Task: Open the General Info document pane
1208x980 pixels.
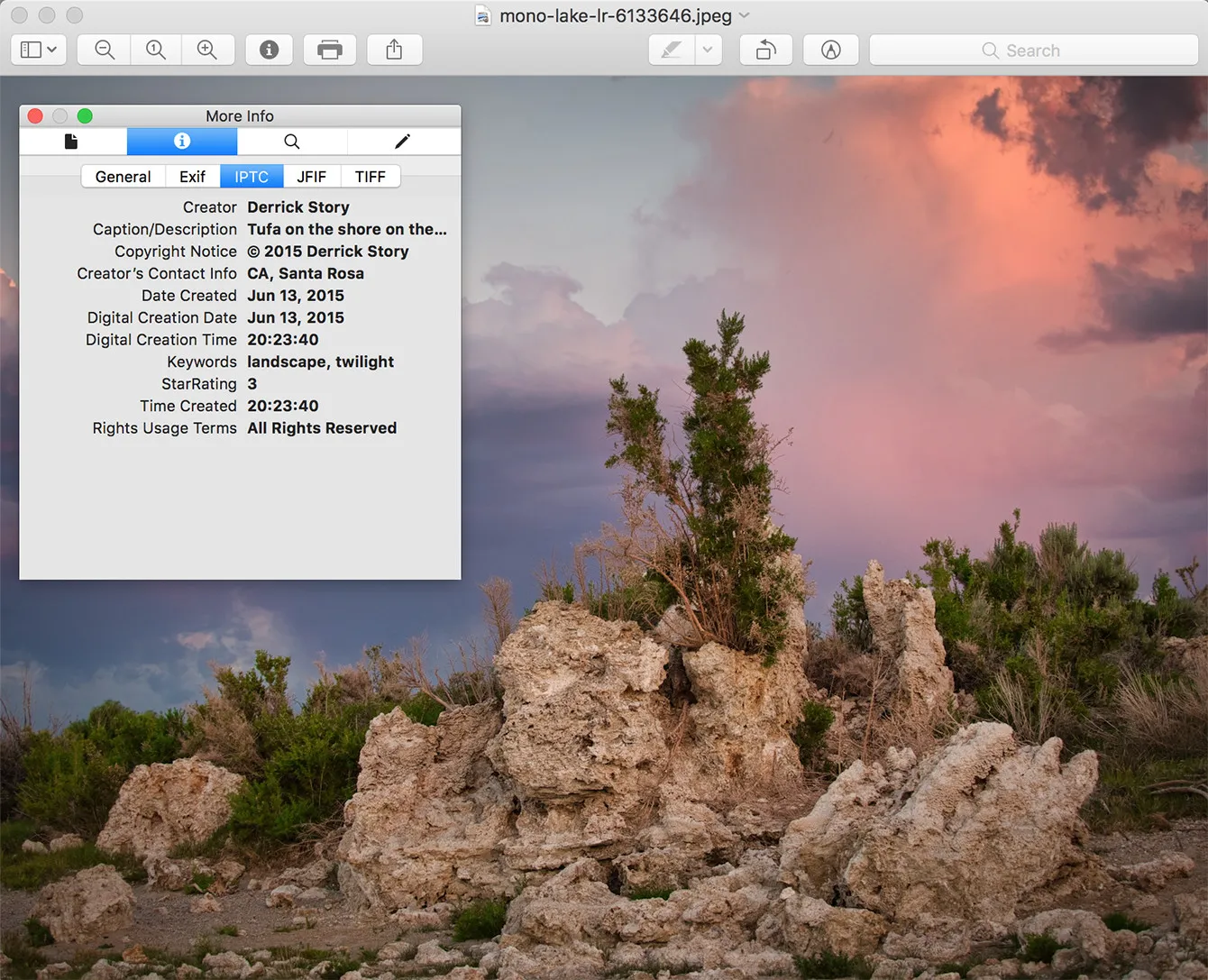Action: point(72,142)
